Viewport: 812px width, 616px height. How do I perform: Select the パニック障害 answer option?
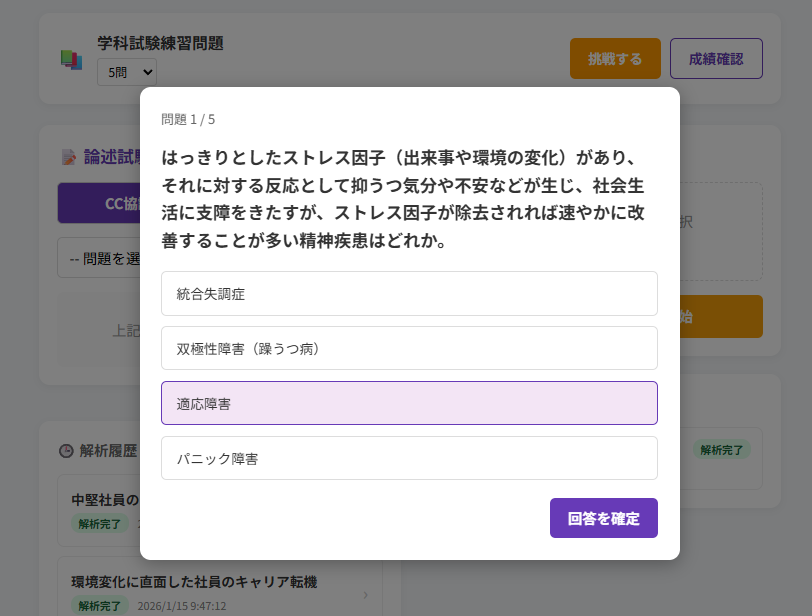point(409,458)
